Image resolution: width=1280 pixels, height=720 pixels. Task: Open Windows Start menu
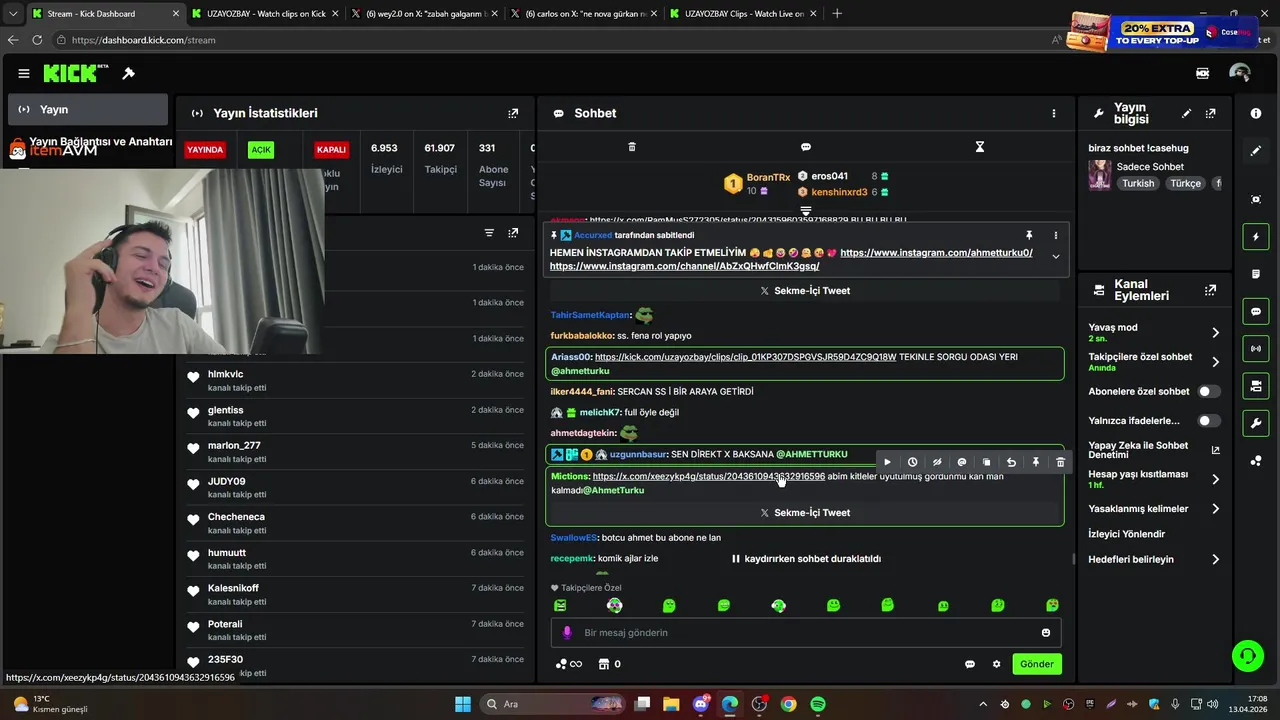click(463, 704)
